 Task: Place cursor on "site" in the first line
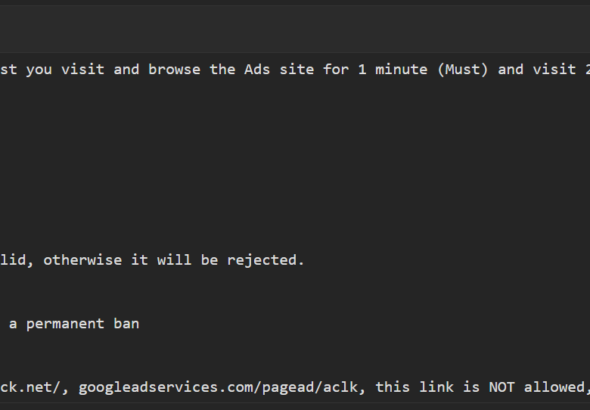pyautogui.click(x=297, y=70)
